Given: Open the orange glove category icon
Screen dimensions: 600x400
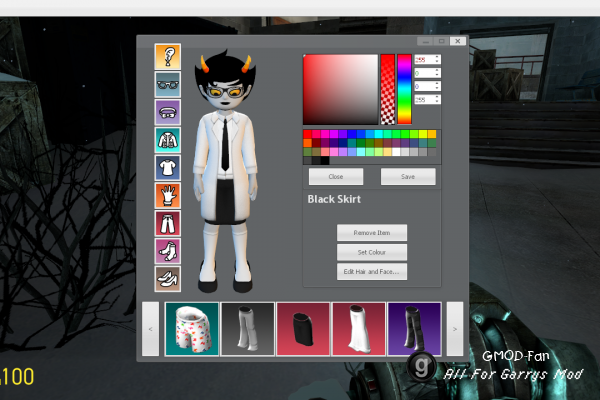Looking at the screenshot, I should pos(168,195).
